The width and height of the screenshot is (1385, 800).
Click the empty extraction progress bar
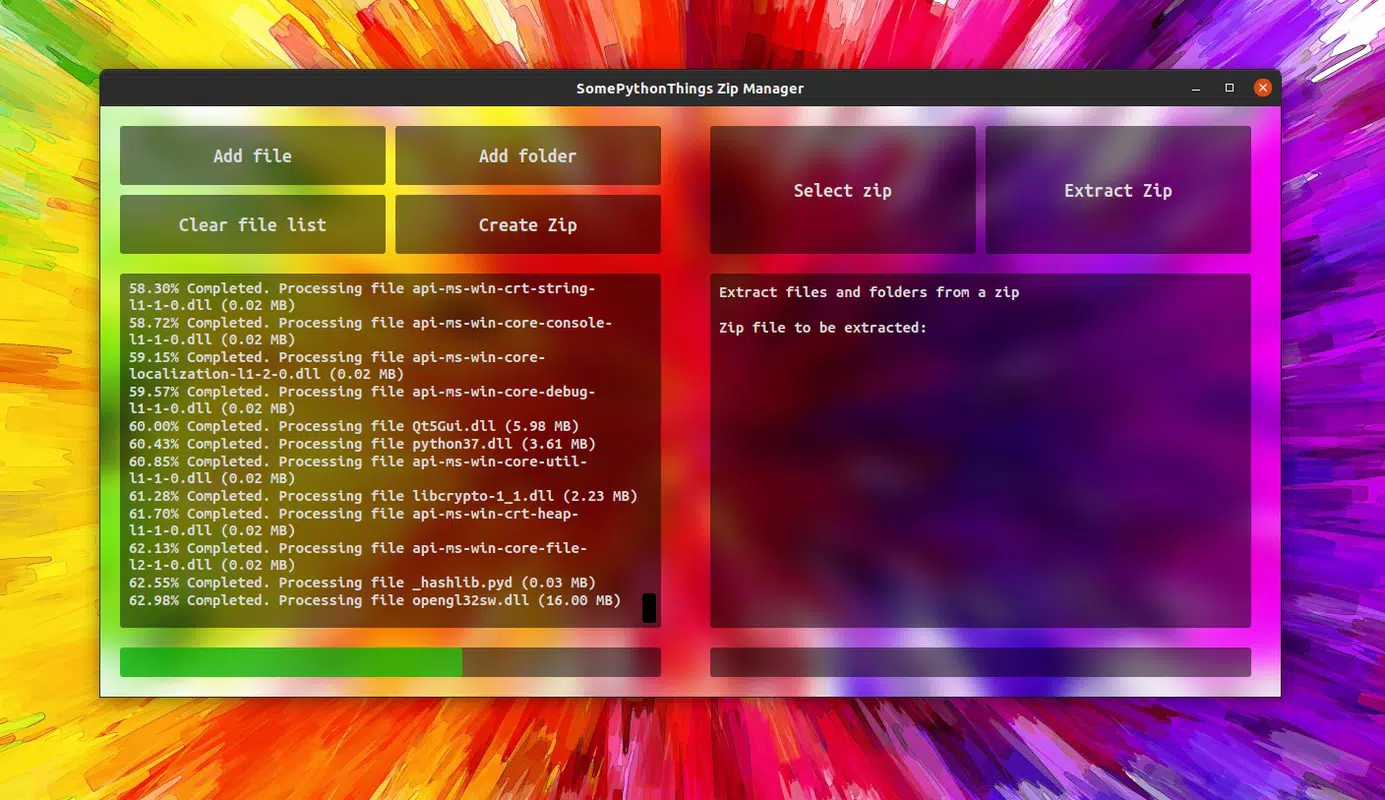980,662
